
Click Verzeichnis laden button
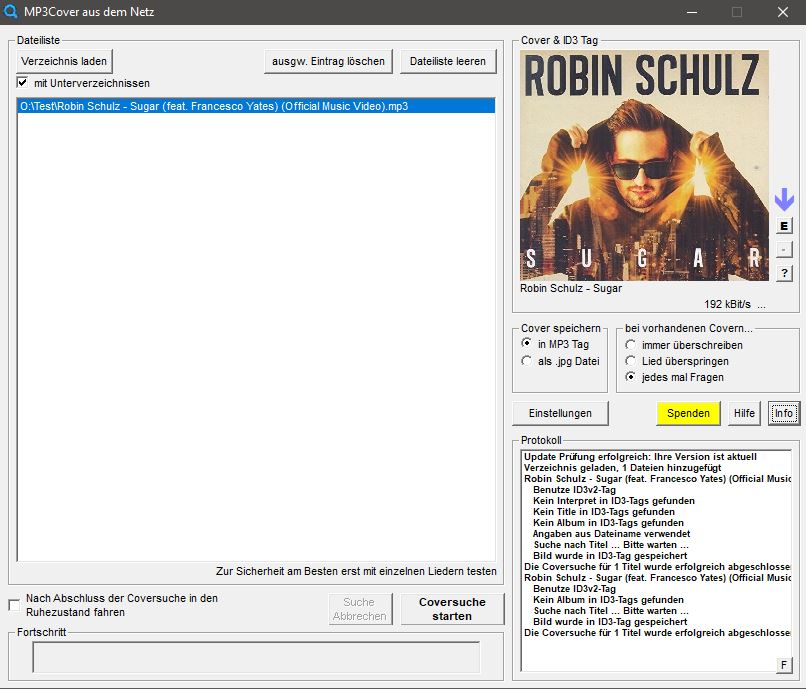[x=64, y=61]
